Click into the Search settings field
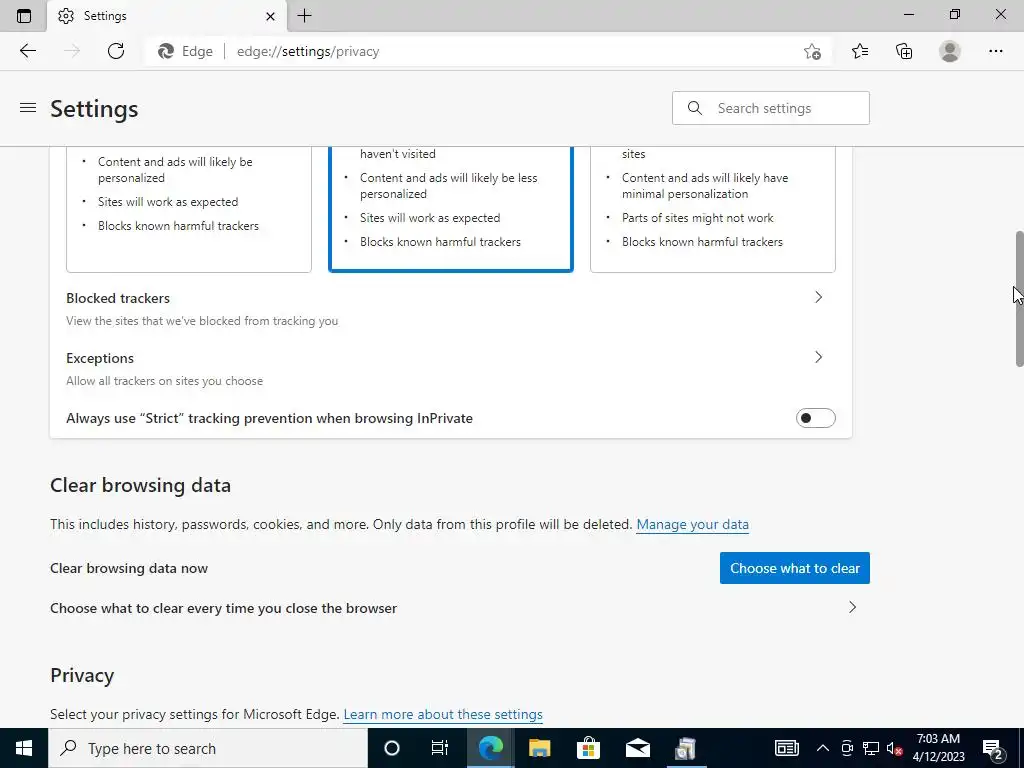Screen dimensions: 1024x768 click(771, 108)
